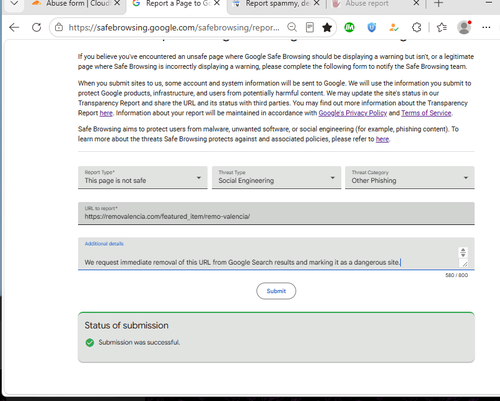Click the Additional details textarea resize handle

[464, 264]
